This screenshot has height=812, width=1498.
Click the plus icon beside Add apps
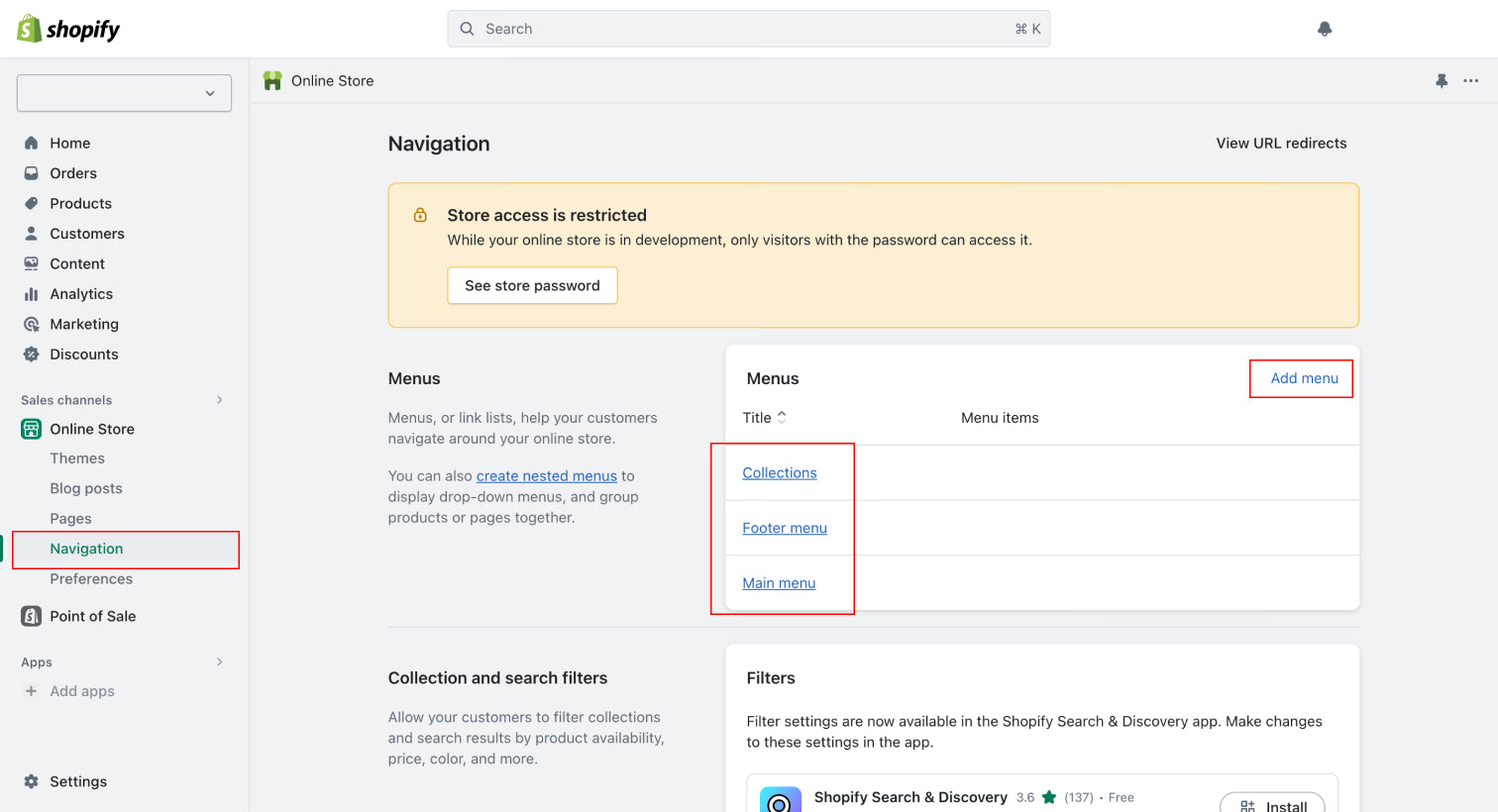pos(32,691)
